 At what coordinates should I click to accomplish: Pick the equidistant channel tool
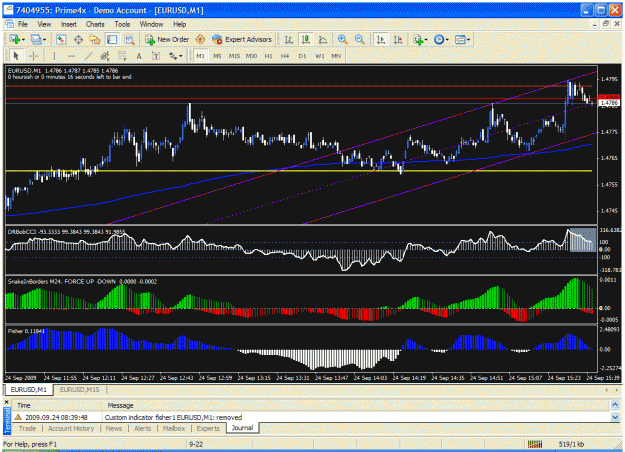click(105, 56)
